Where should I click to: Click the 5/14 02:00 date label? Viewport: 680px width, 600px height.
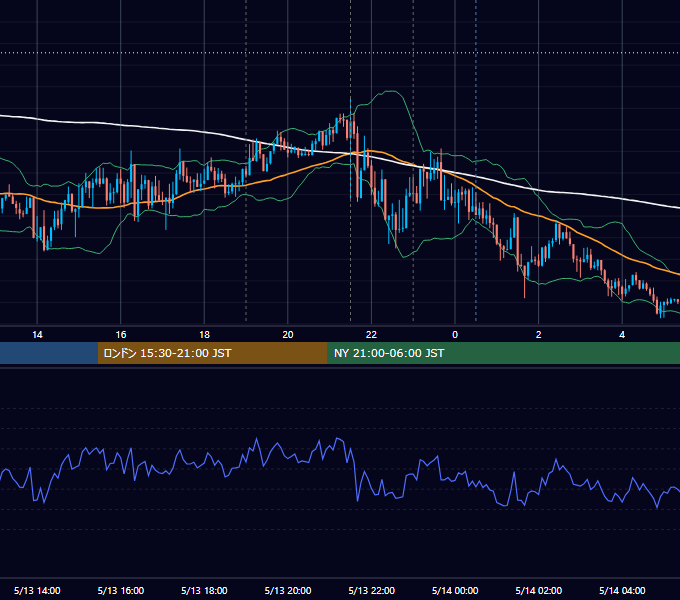click(x=539, y=590)
